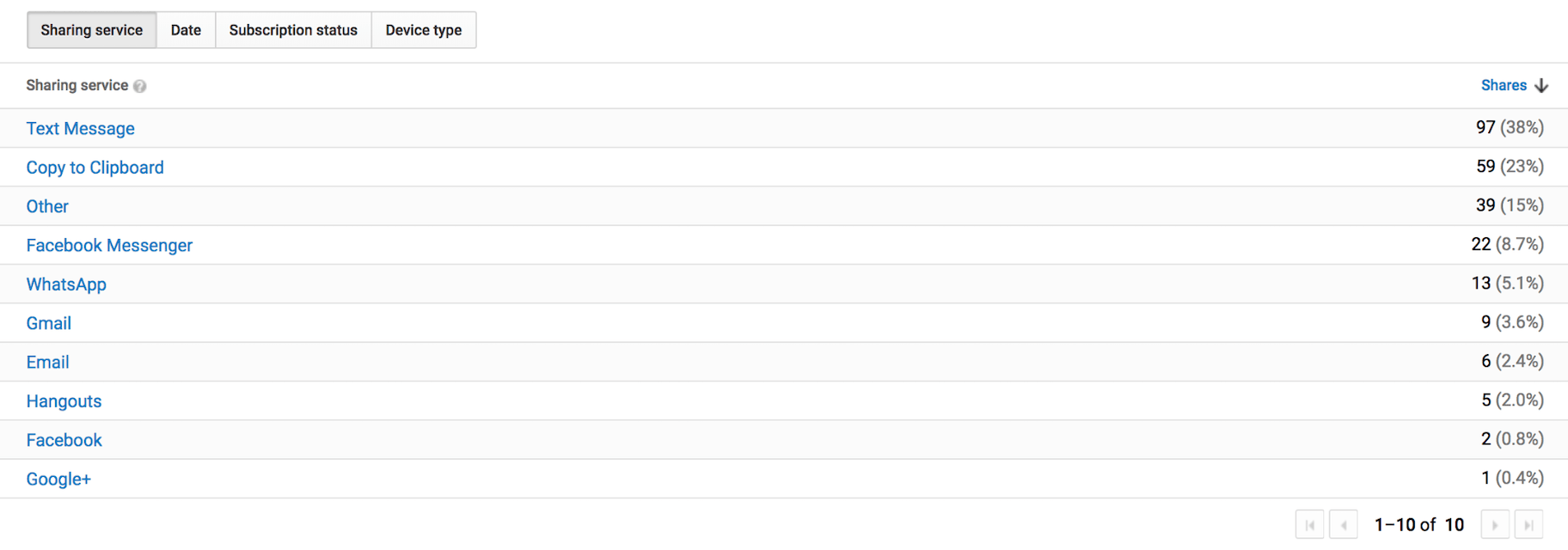Select the Sharing service tab
This screenshot has height=550, width=1568.
pyautogui.click(x=92, y=30)
